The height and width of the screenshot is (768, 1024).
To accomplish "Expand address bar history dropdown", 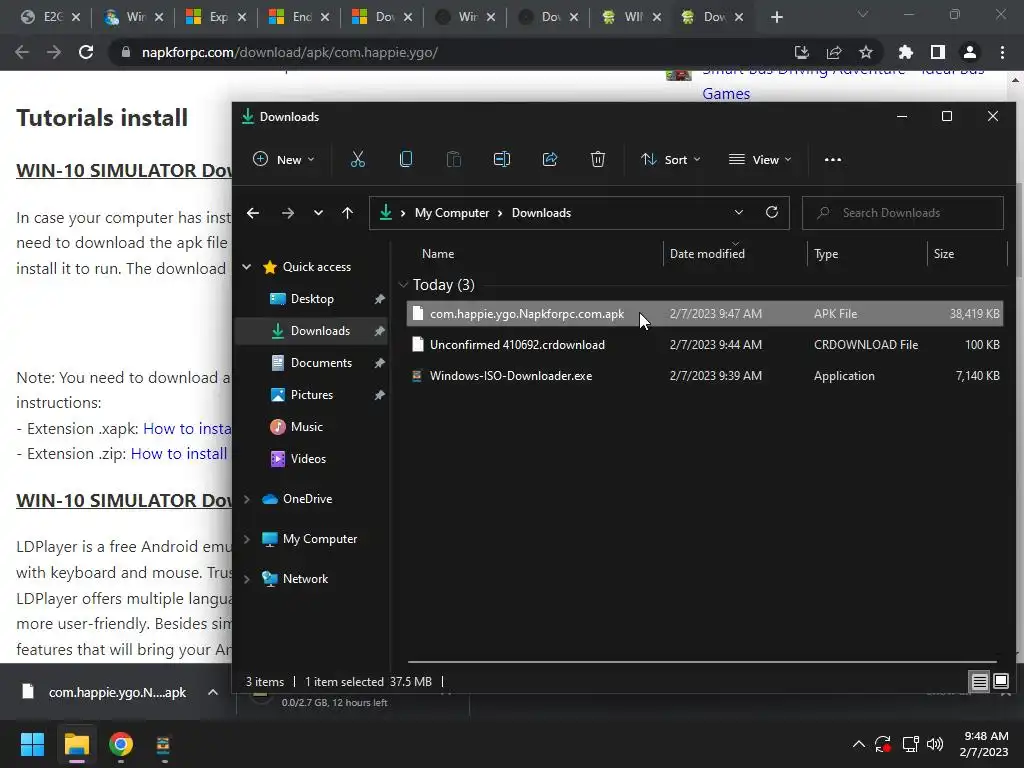I will tap(739, 212).
